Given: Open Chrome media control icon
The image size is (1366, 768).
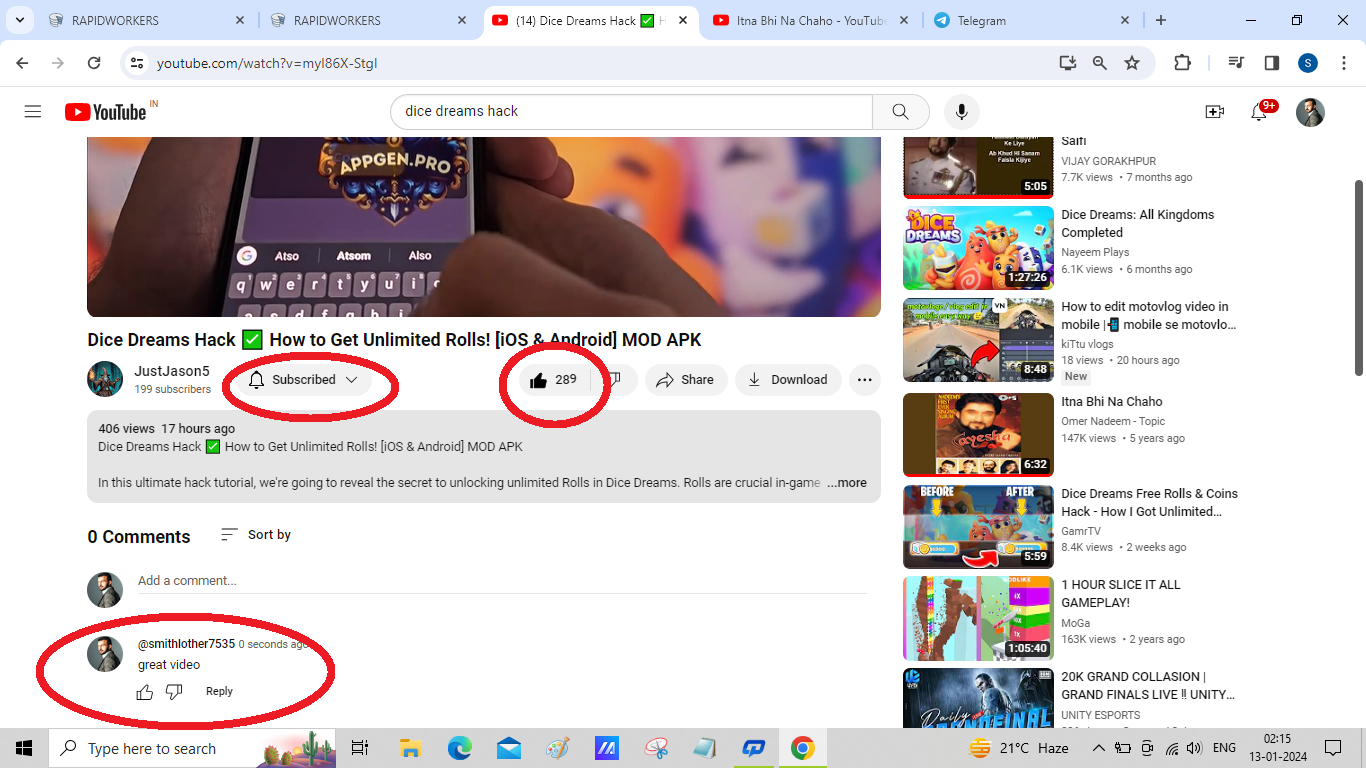Looking at the screenshot, I should click(1237, 63).
